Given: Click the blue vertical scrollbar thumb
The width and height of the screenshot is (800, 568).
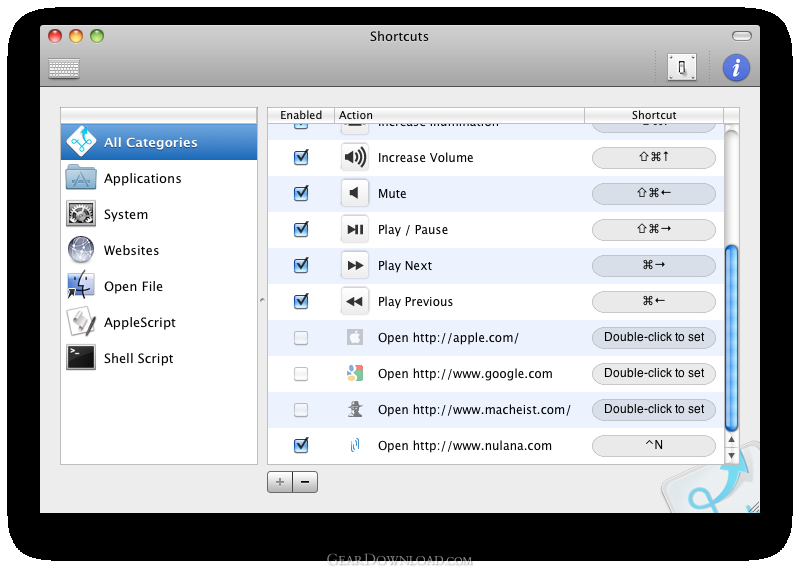Looking at the screenshot, I should (731, 338).
